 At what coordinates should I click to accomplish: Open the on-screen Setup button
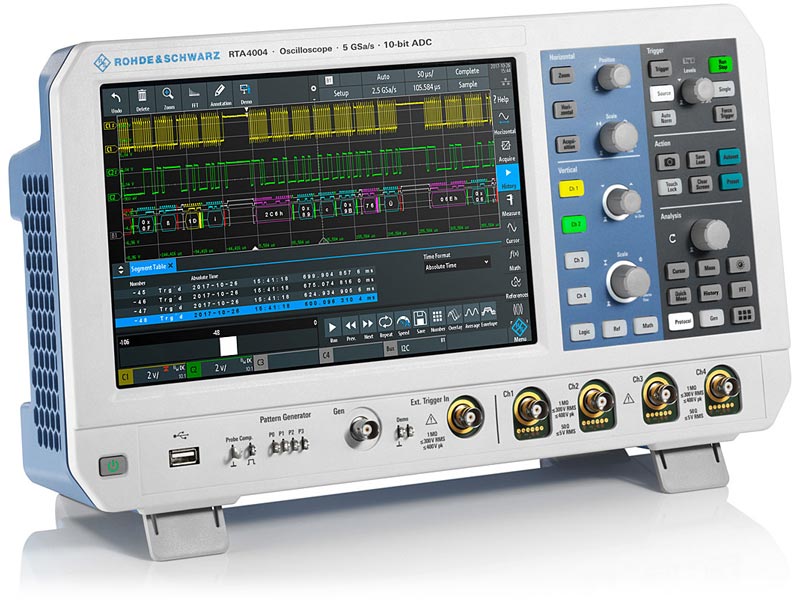tap(341, 93)
